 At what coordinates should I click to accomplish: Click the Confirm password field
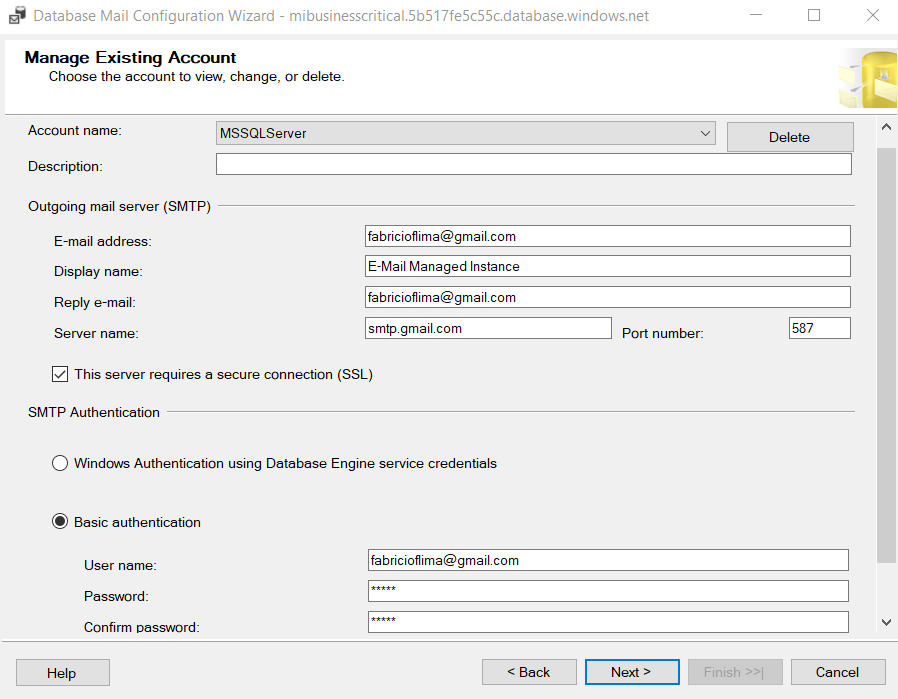[x=608, y=622]
